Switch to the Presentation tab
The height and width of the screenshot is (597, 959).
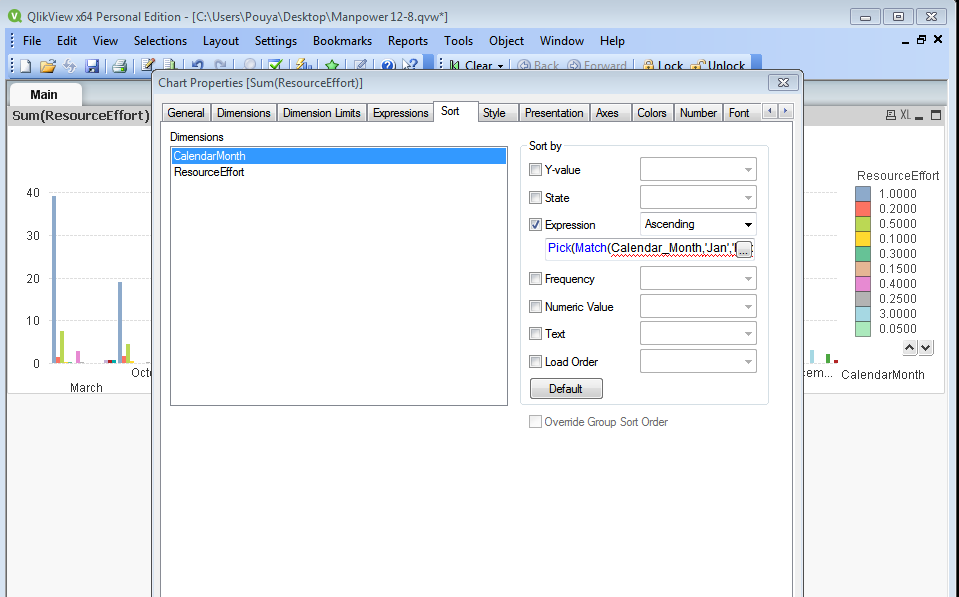pos(554,113)
